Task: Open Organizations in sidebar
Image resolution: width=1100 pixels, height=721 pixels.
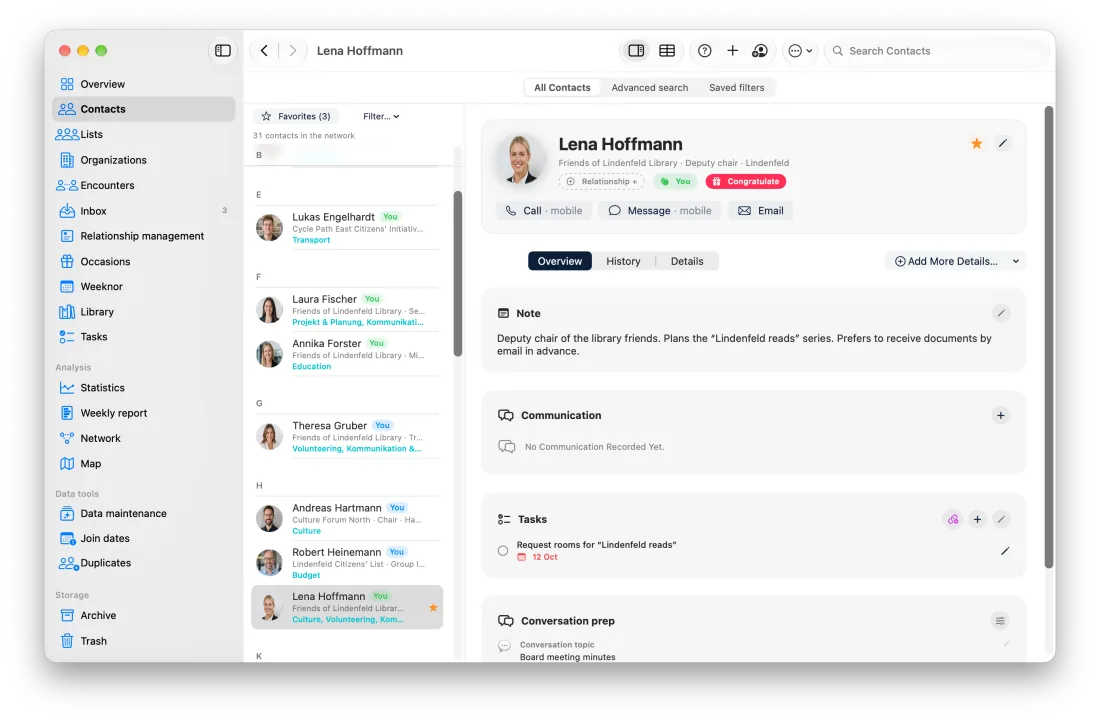Action: tap(143, 160)
